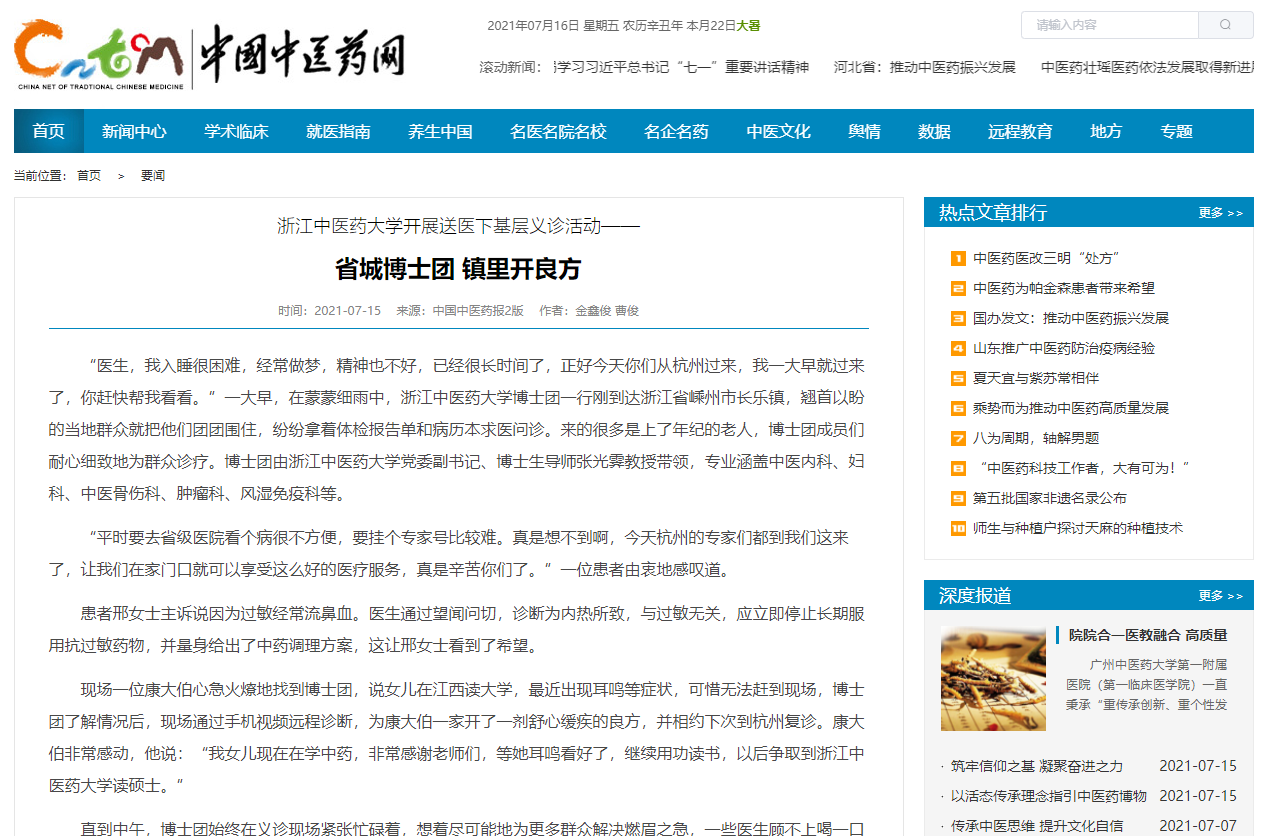1269x836 pixels.
Task: Read 第五批国家非遗名录公布 article
Action: tap(1049, 498)
